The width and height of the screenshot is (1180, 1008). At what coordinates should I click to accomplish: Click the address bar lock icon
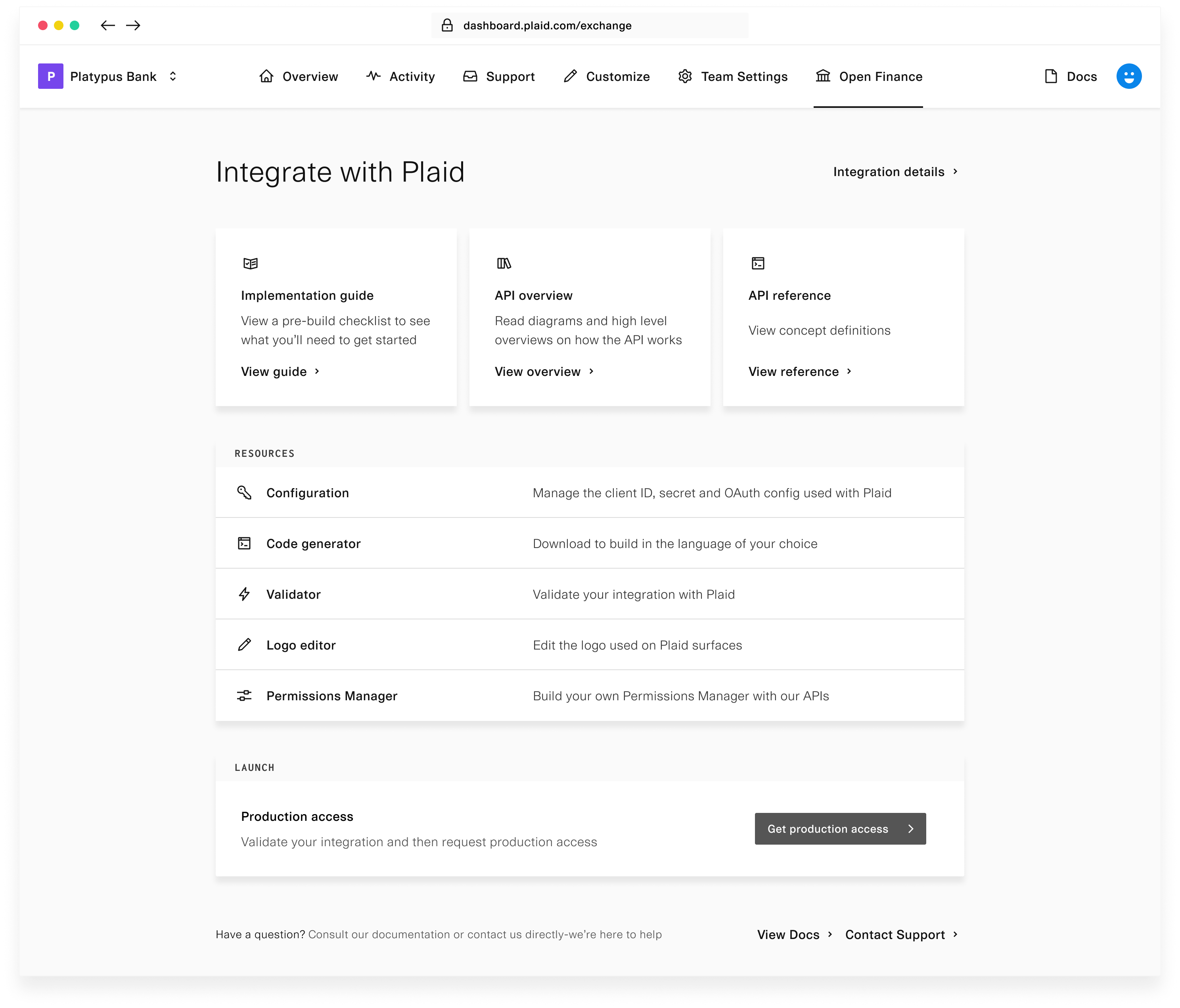tap(448, 25)
